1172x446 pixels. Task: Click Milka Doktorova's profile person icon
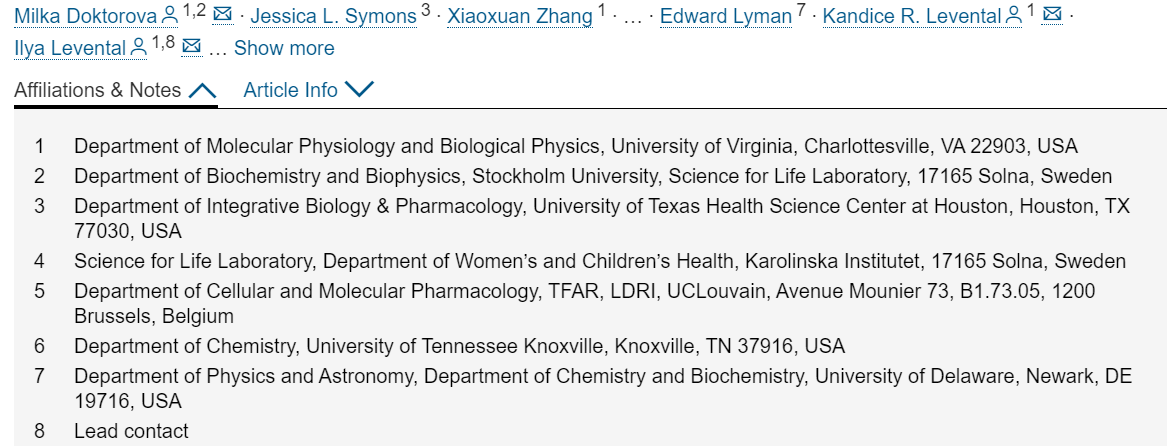170,16
